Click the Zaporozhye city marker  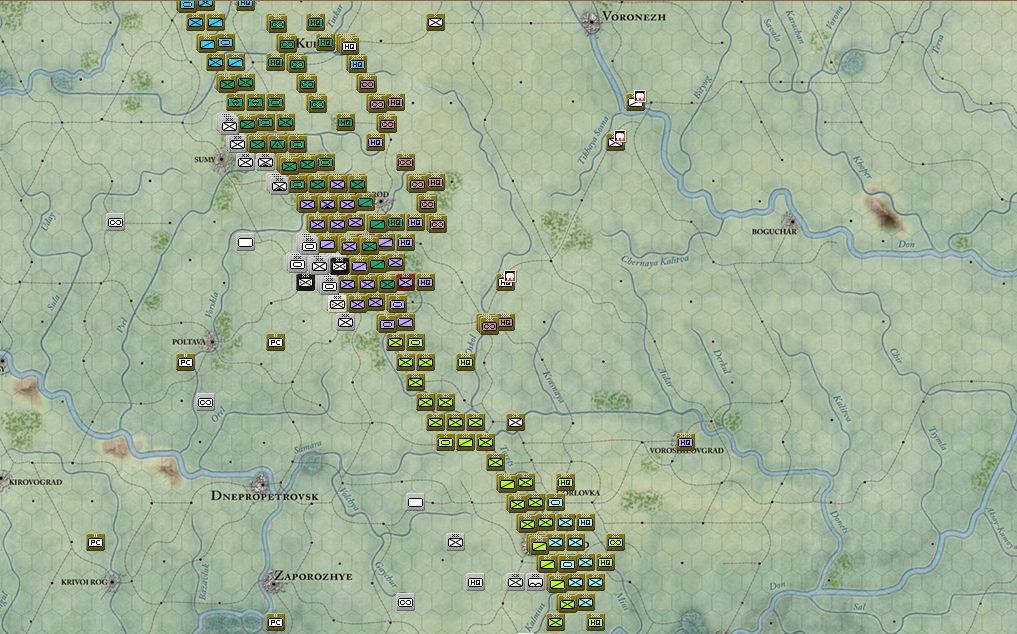[x=274, y=581]
